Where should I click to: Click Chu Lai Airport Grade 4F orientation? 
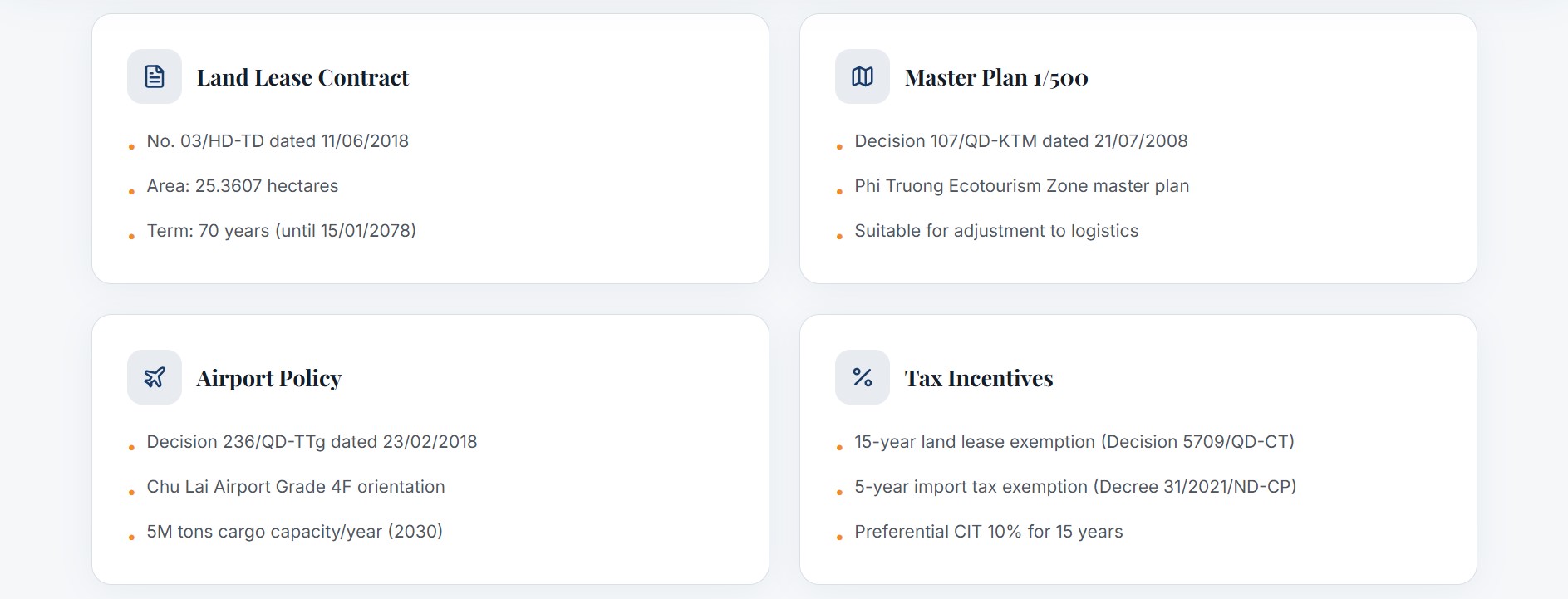[x=296, y=487]
